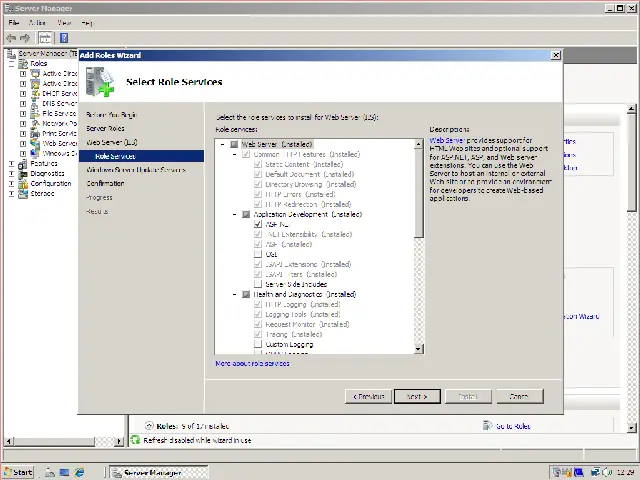Check the Server Side Includes checkbox

(x=258, y=284)
